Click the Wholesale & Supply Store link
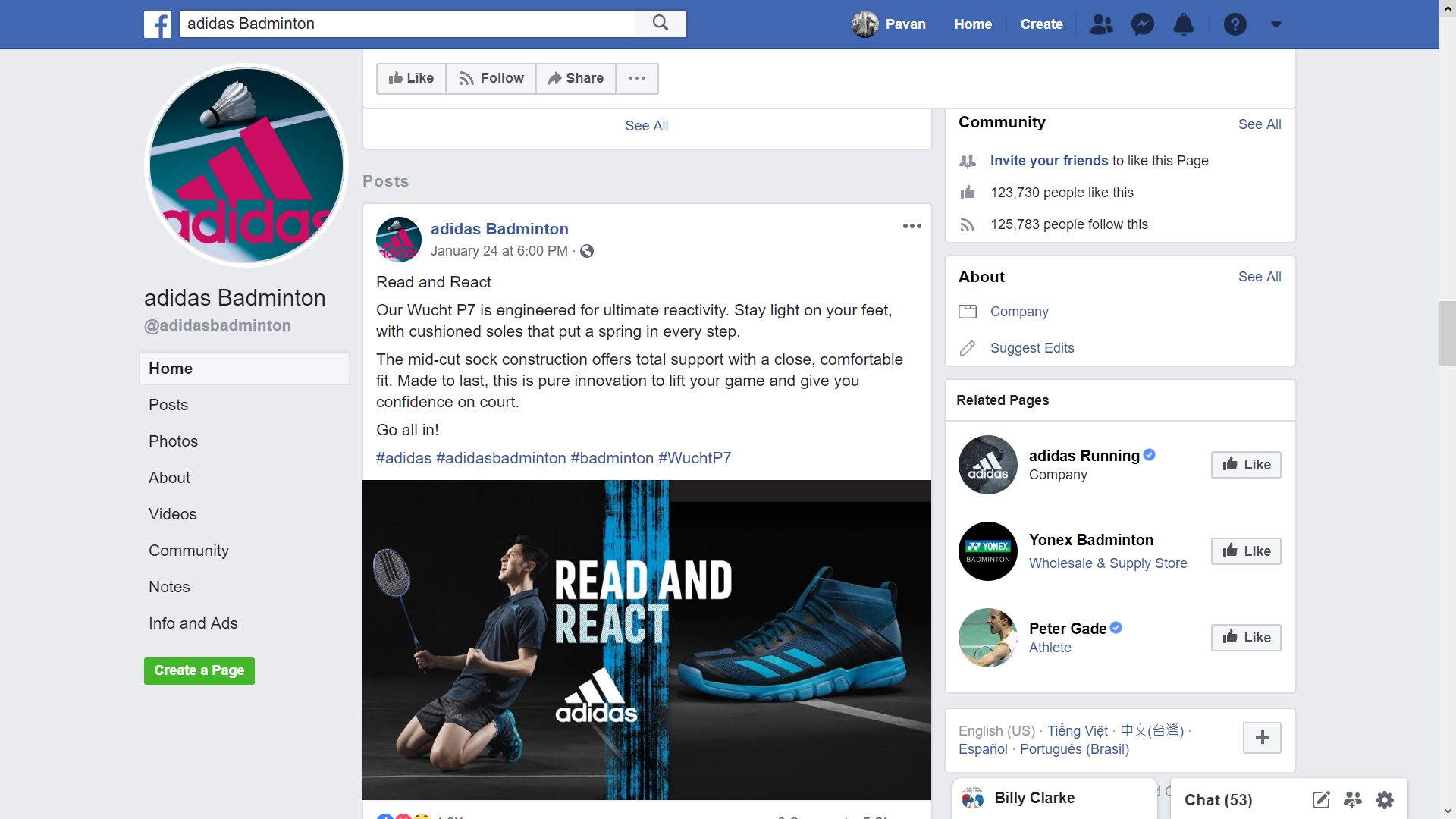The width and height of the screenshot is (1456, 819). pyautogui.click(x=1108, y=563)
